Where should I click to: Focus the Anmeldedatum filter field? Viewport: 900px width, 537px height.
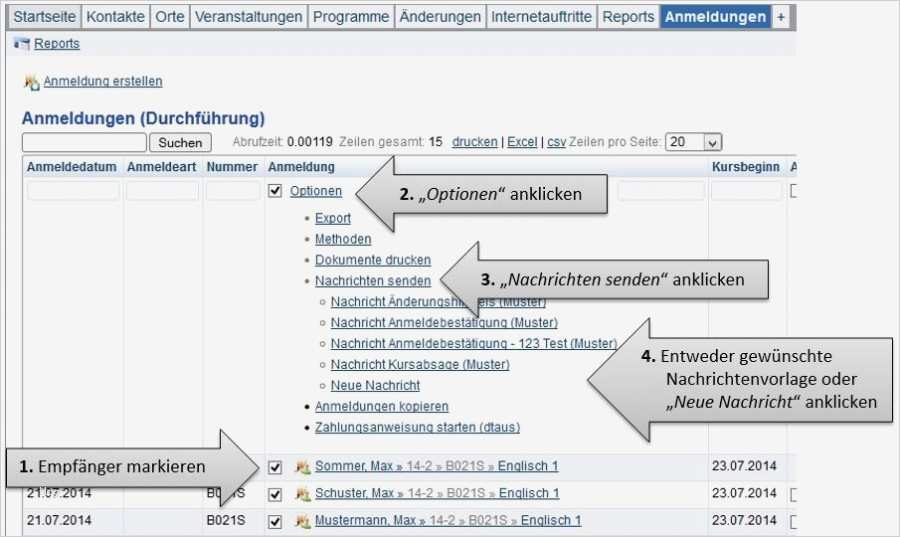coord(73,191)
